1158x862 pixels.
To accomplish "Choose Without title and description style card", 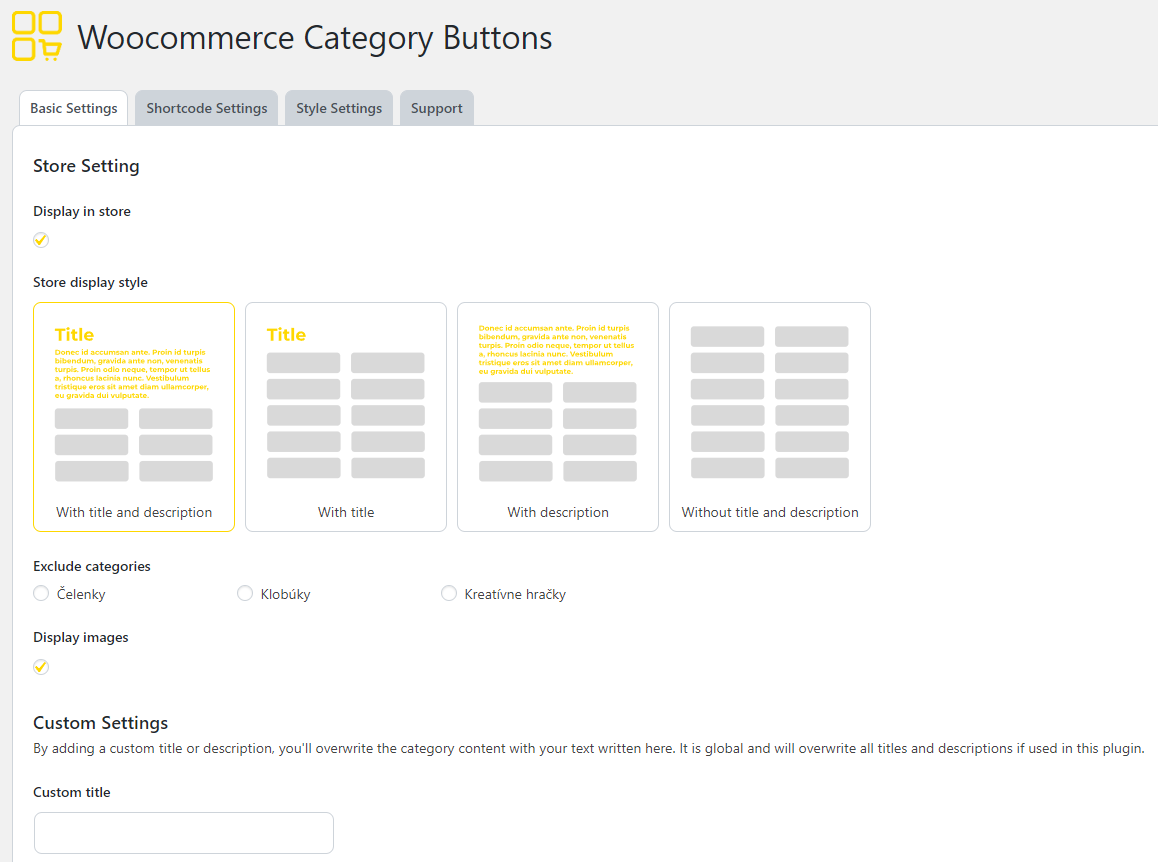I will click(x=770, y=417).
